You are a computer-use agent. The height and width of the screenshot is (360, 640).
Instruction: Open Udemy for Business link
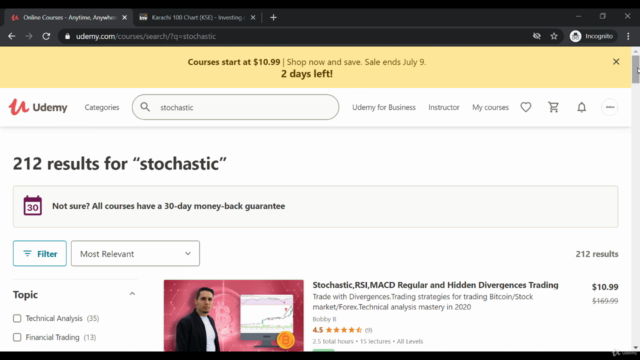click(384, 107)
